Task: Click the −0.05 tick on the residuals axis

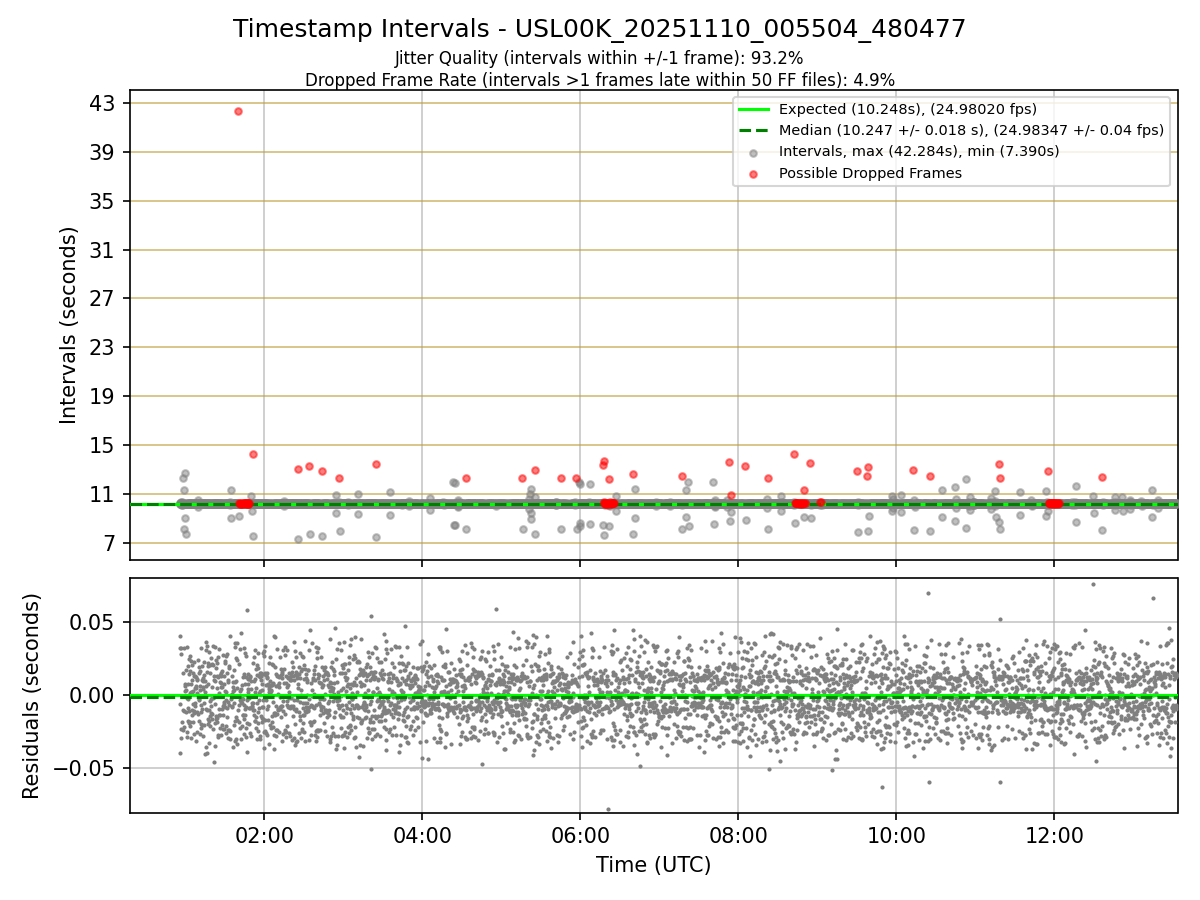Action: (x=84, y=768)
